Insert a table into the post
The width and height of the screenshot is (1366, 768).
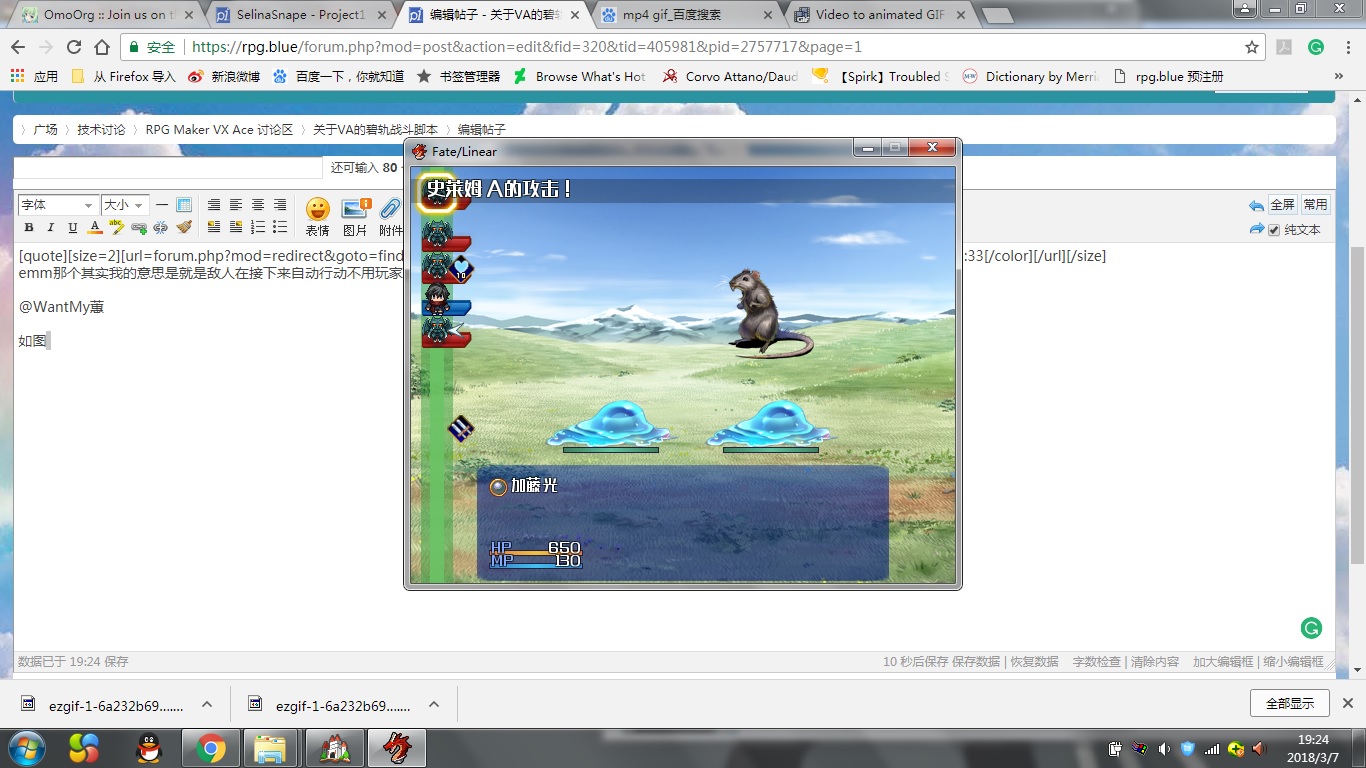coord(183,205)
